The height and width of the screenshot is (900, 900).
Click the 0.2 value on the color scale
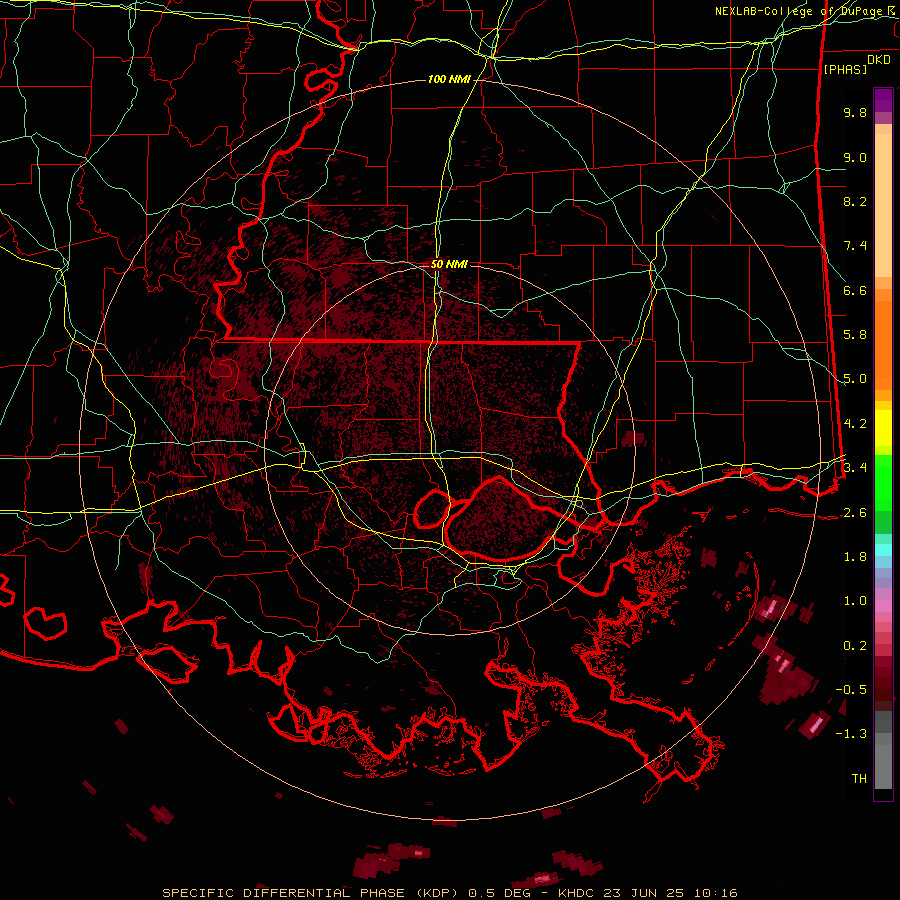pyautogui.click(x=855, y=646)
